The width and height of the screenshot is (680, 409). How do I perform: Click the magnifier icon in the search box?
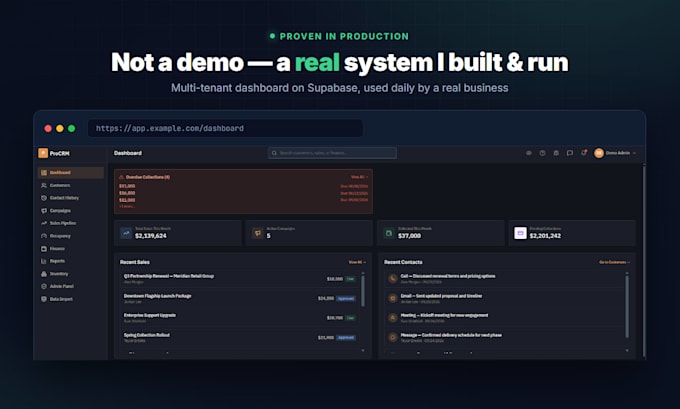pos(274,153)
